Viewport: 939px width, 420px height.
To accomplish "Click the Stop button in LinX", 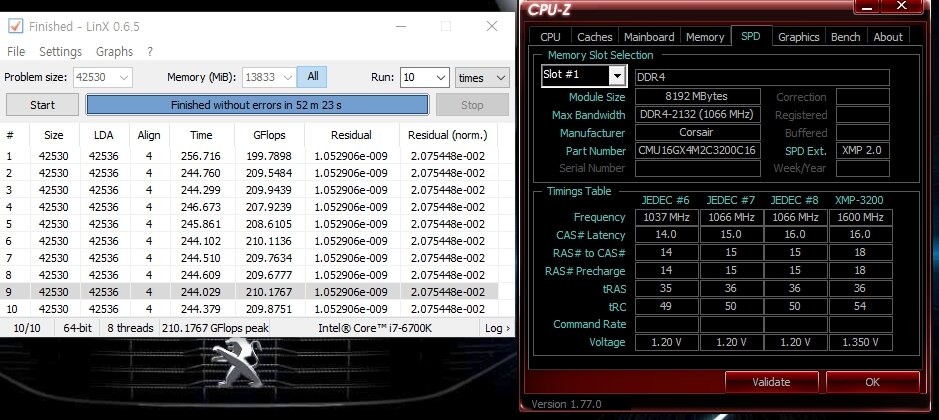I will point(472,105).
